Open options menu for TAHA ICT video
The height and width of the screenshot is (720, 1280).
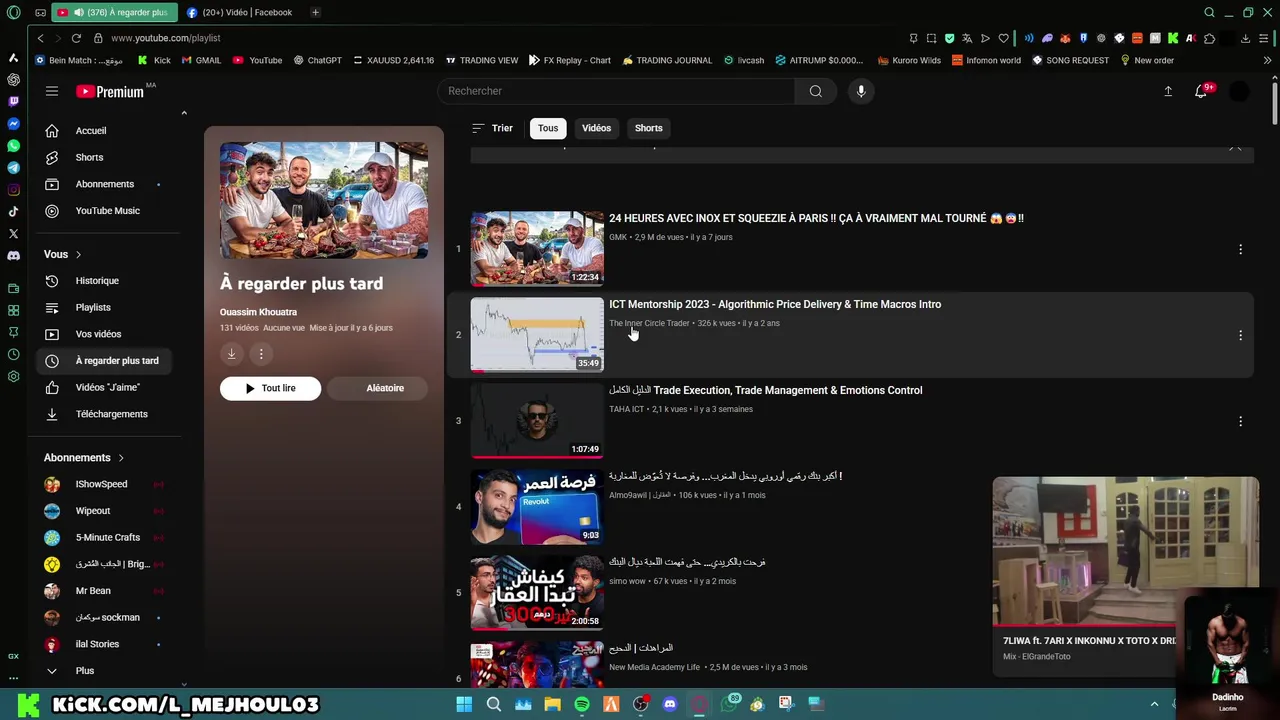point(1240,421)
